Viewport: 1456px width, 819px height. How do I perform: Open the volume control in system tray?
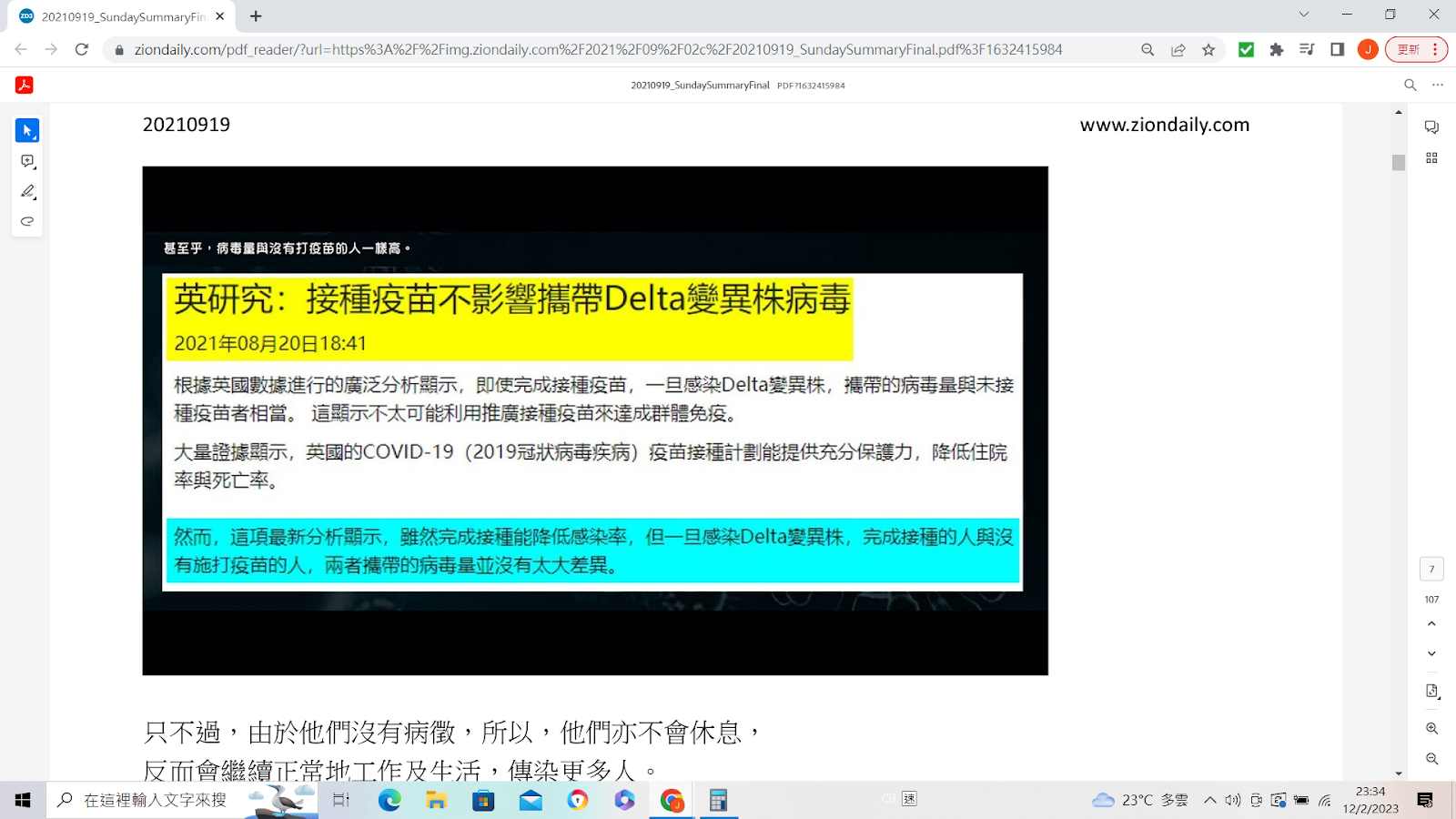[1233, 800]
